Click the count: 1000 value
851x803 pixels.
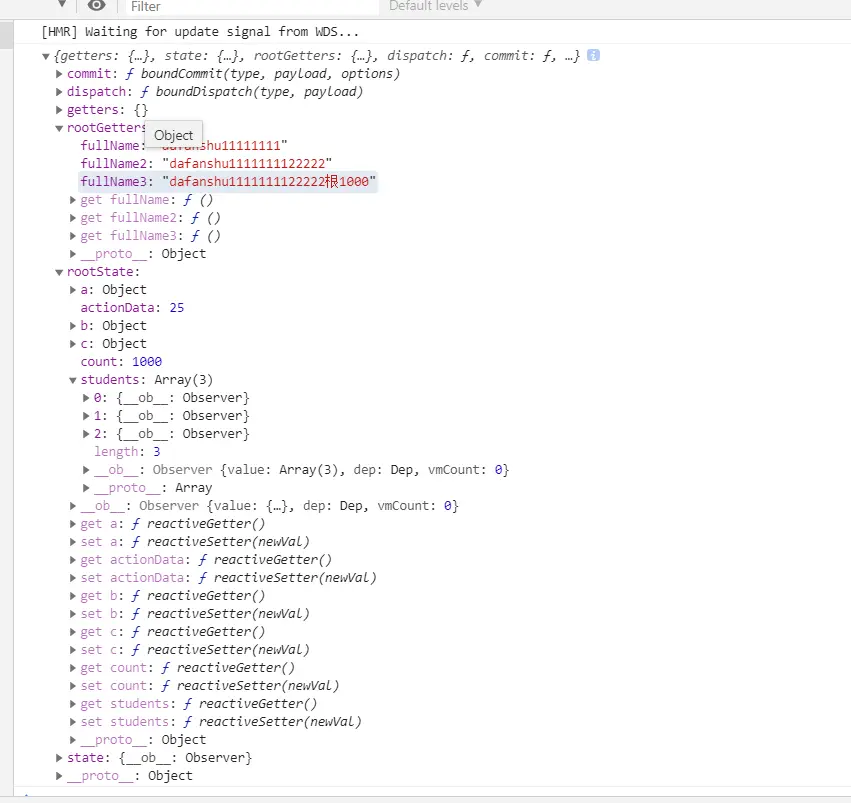coord(147,362)
